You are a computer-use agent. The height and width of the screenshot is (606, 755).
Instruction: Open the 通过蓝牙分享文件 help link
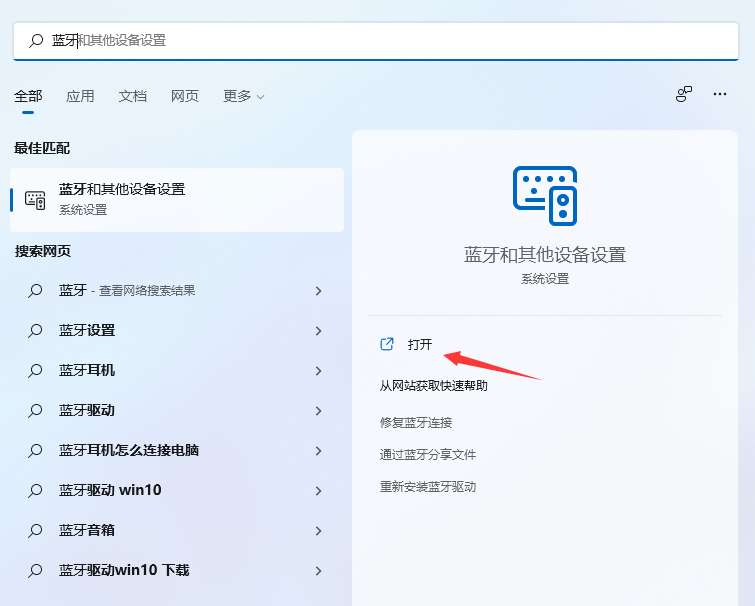(x=428, y=454)
